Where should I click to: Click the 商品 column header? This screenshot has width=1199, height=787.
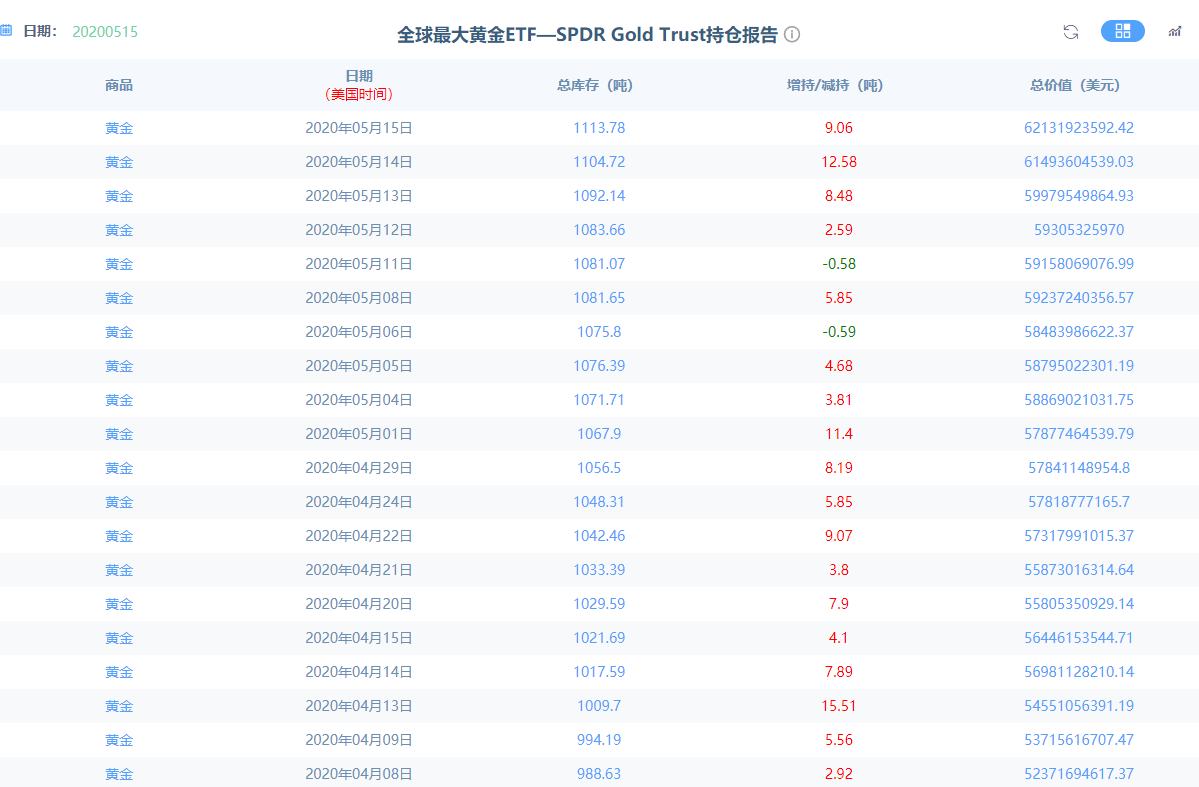tap(119, 85)
